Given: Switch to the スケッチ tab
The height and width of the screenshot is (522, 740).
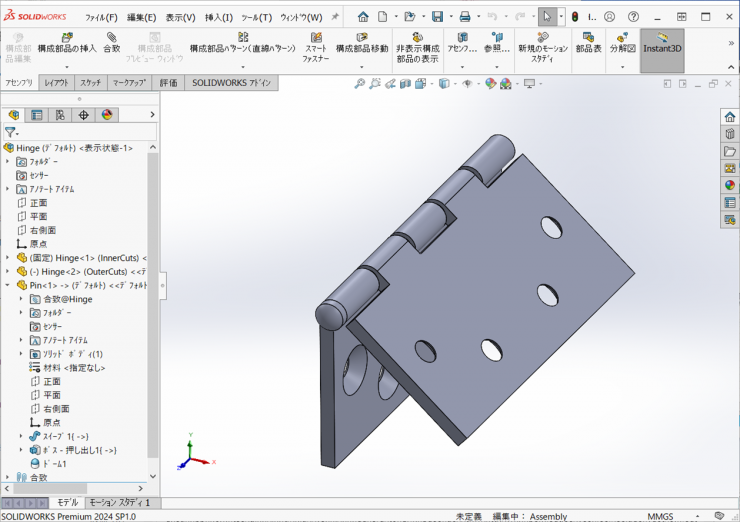Looking at the screenshot, I should coord(90,83).
